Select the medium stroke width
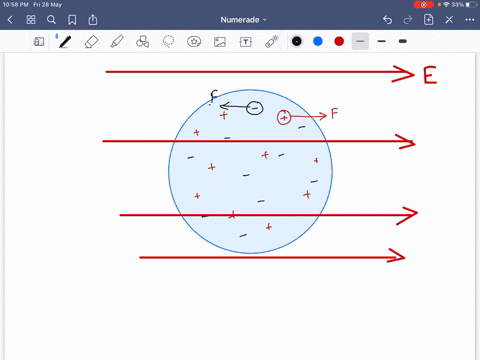Viewport: 480px width, 360px height. pos(382,41)
